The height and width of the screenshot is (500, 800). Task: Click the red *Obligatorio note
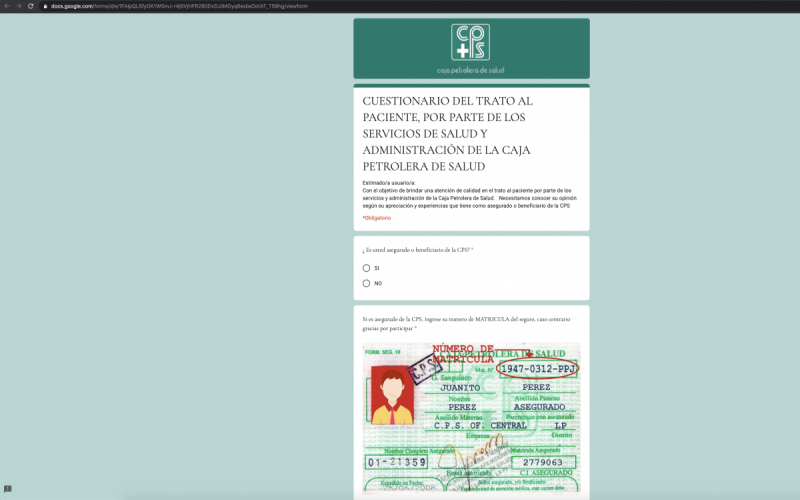coord(377,218)
